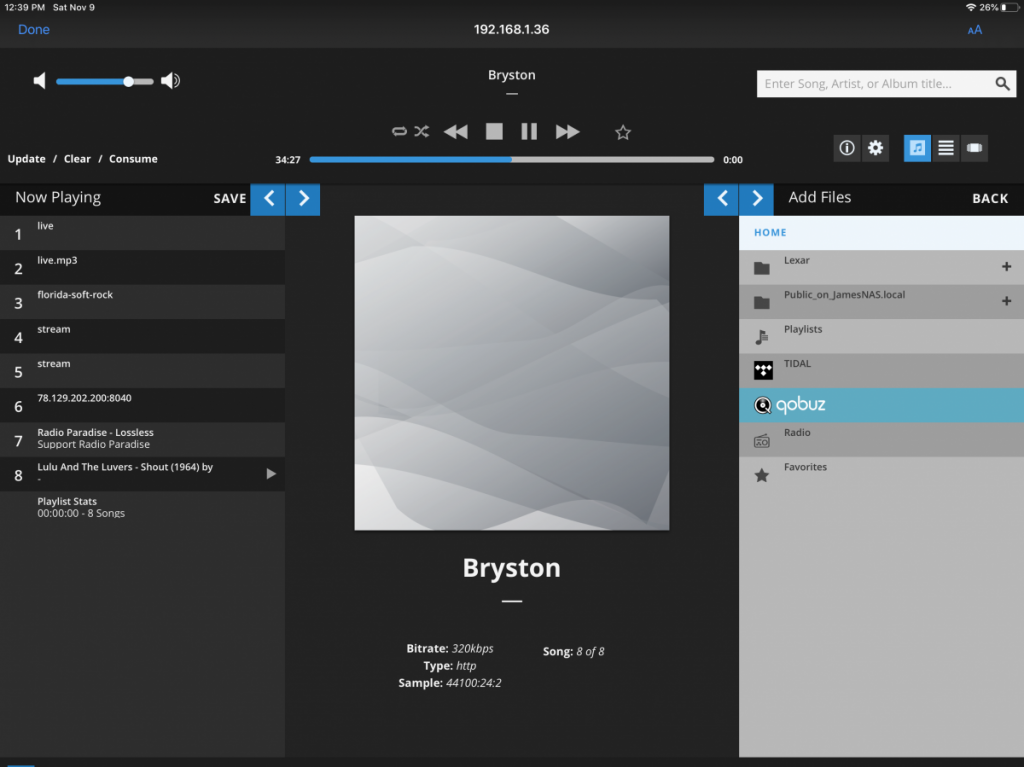Expand Now Playing panel with right chevron
Image resolution: width=1024 pixels, height=767 pixels.
point(303,199)
